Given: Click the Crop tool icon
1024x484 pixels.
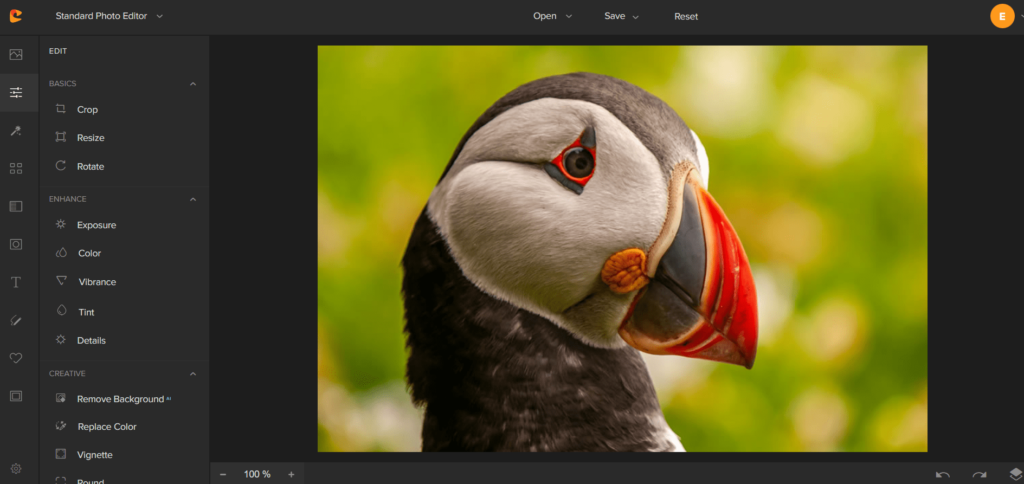Looking at the screenshot, I should pos(61,109).
